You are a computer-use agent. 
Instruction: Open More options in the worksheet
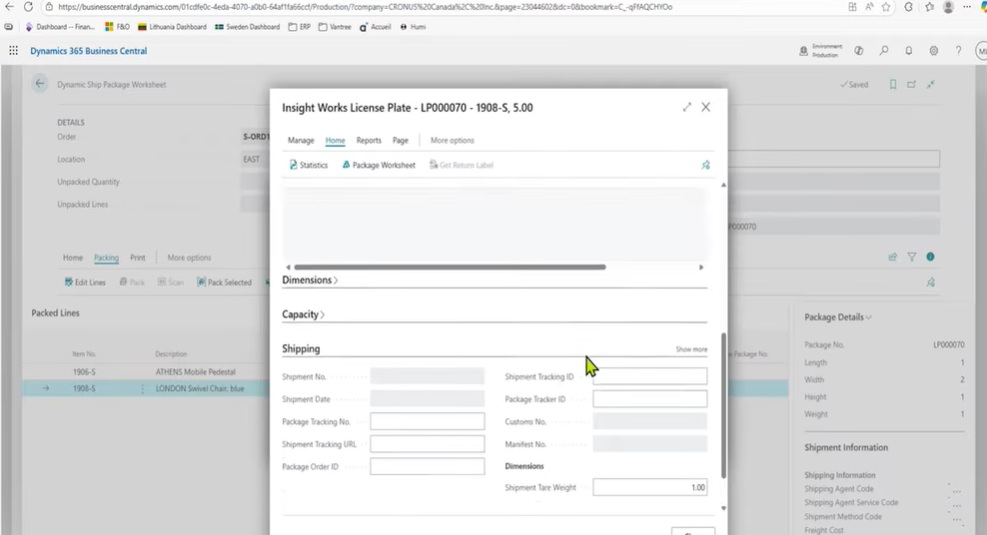click(x=189, y=257)
